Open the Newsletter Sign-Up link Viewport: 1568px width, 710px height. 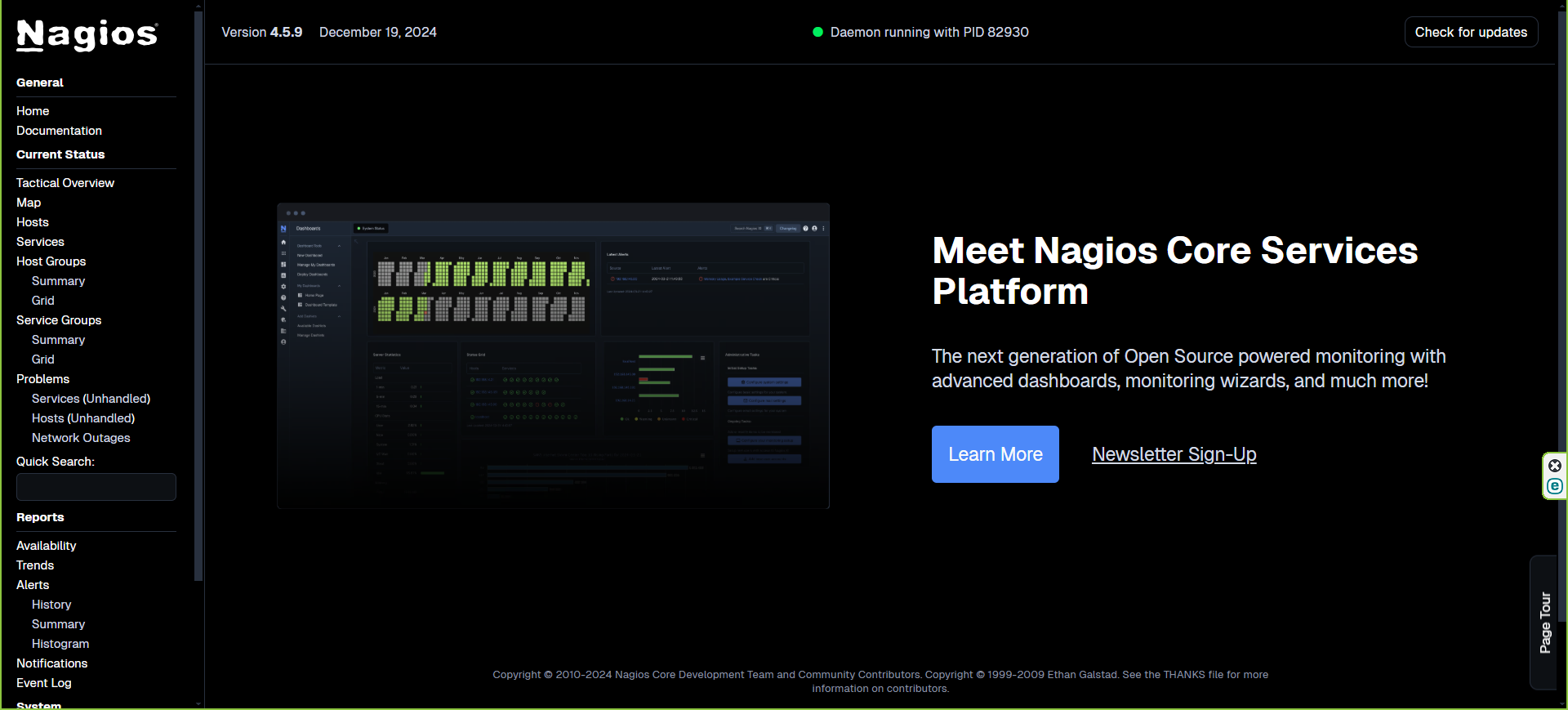(x=1174, y=454)
